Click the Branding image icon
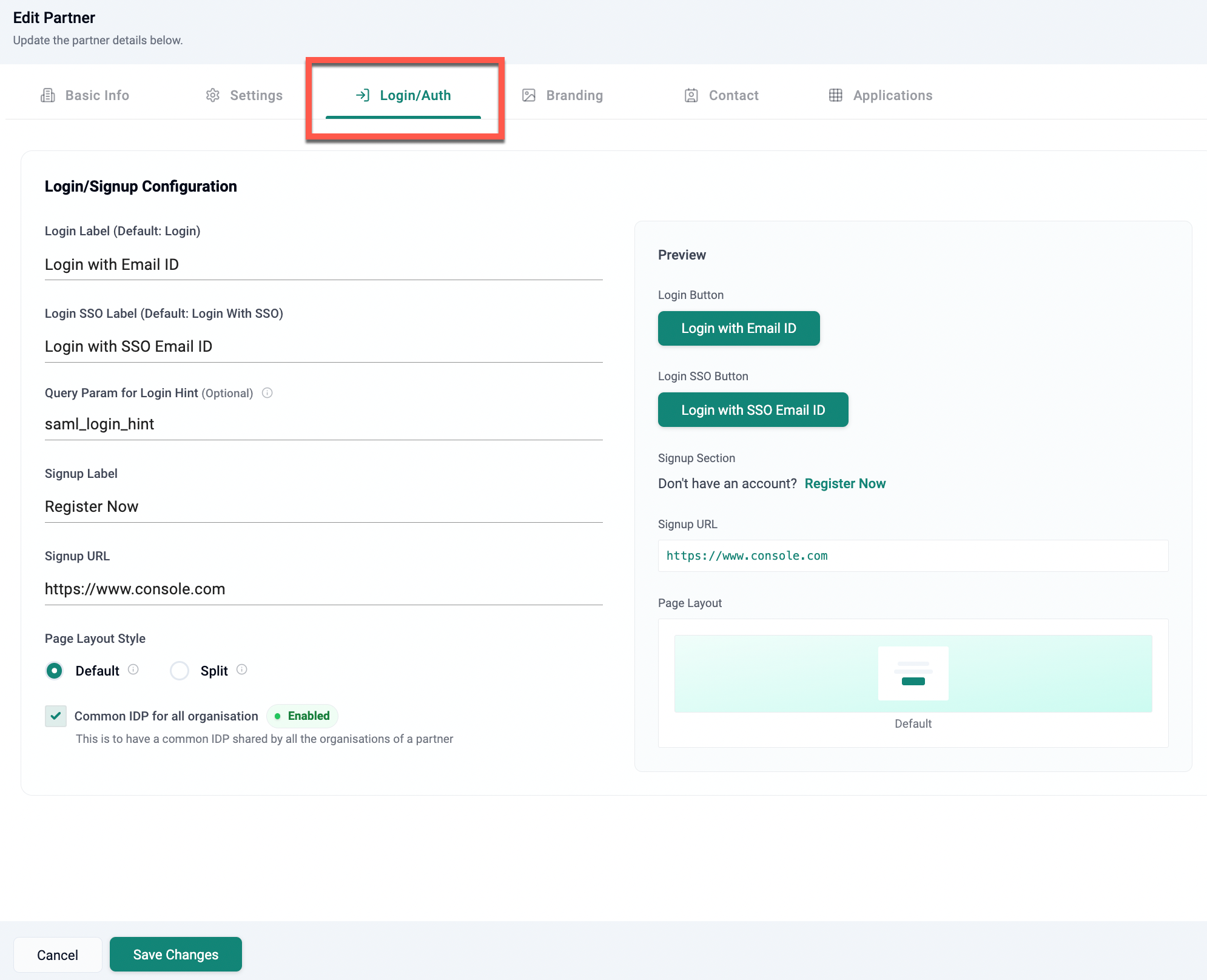 [529, 95]
